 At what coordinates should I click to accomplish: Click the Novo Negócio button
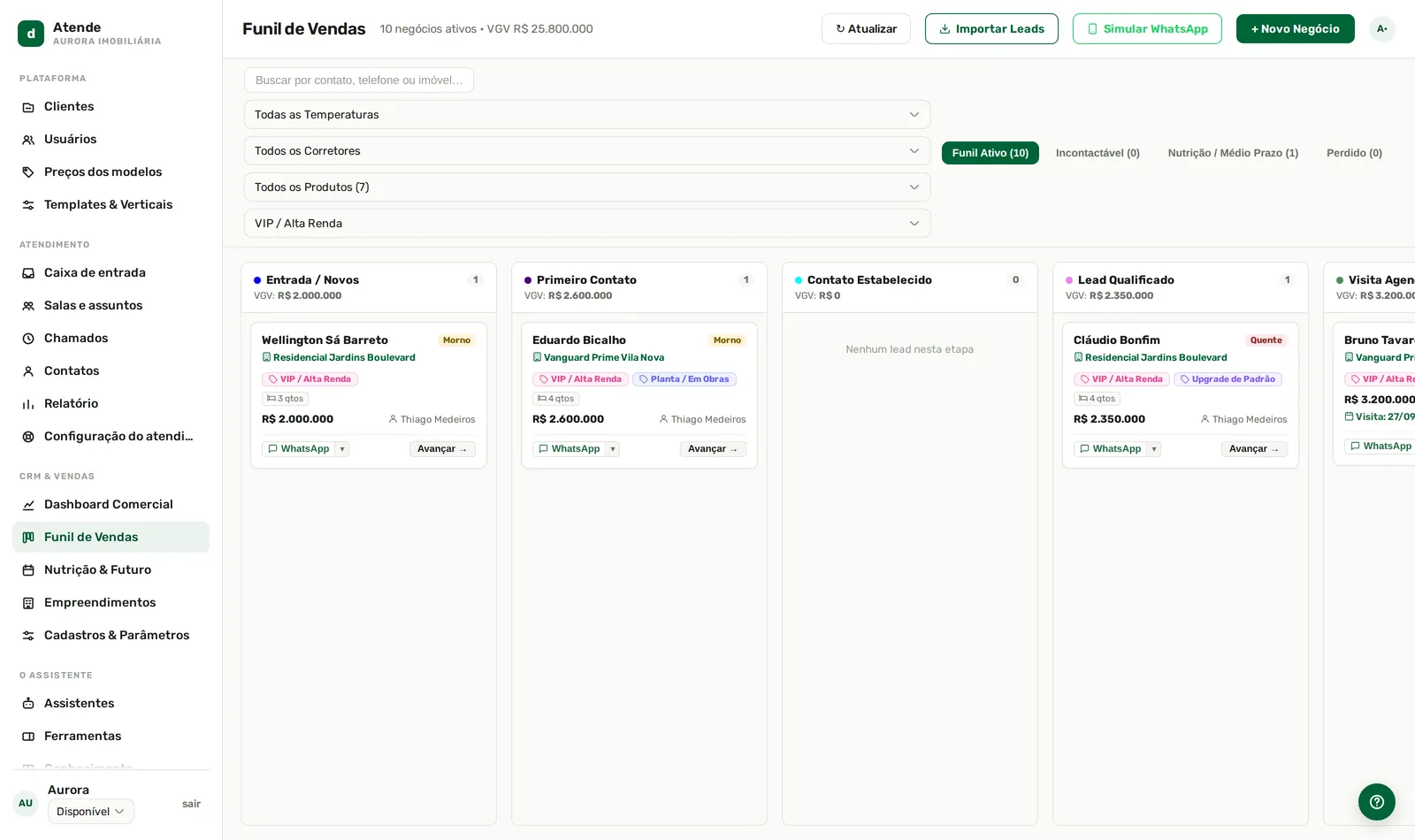pos(1296,29)
